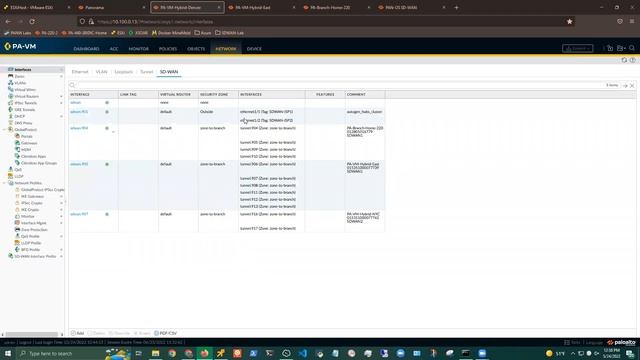The image size is (640, 360).
Task: Open QoS in the sidebar
Action: point(18,169)
